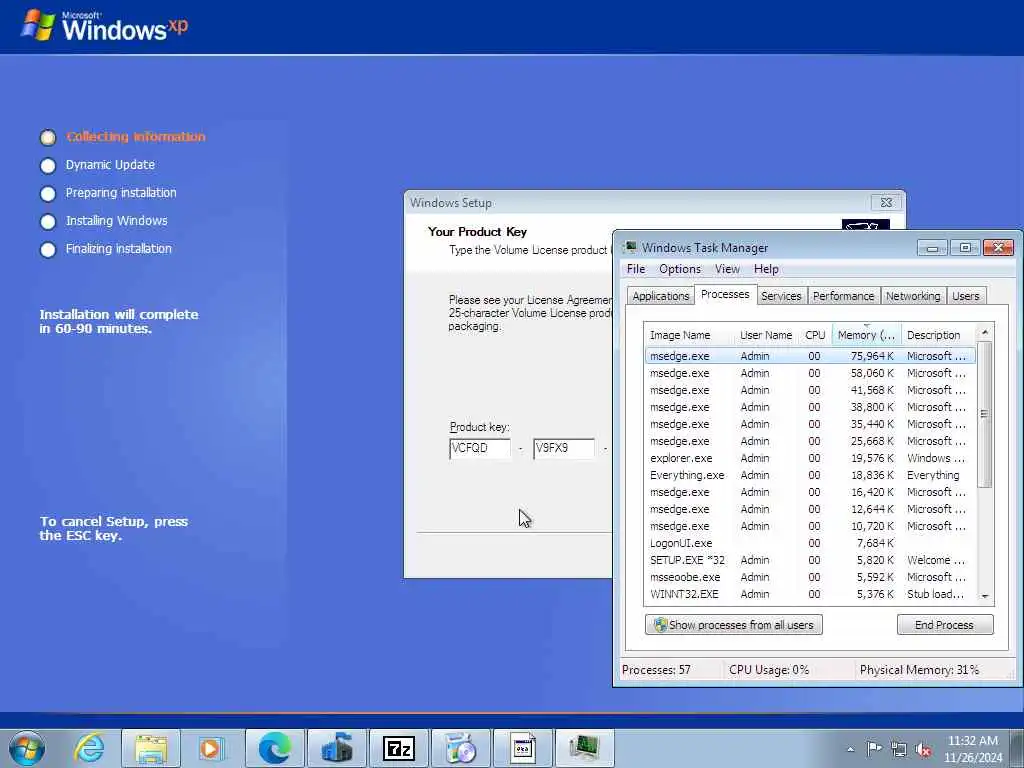This screenshot has height=768, width=1024.
Task: Switch to the Services tab
Action: [x=781, y=296]
